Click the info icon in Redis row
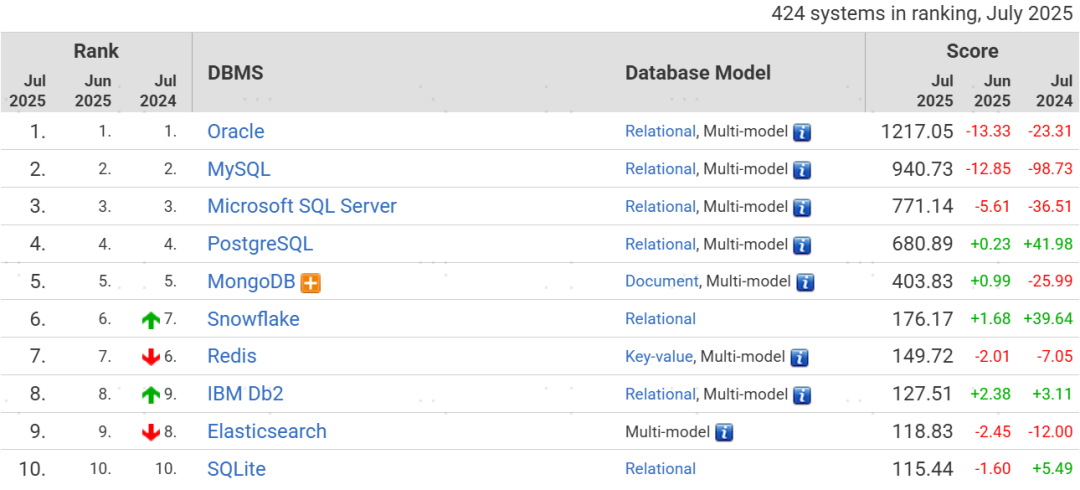The height and width of the screenshot is (490, 1080). tap(799, 357)
